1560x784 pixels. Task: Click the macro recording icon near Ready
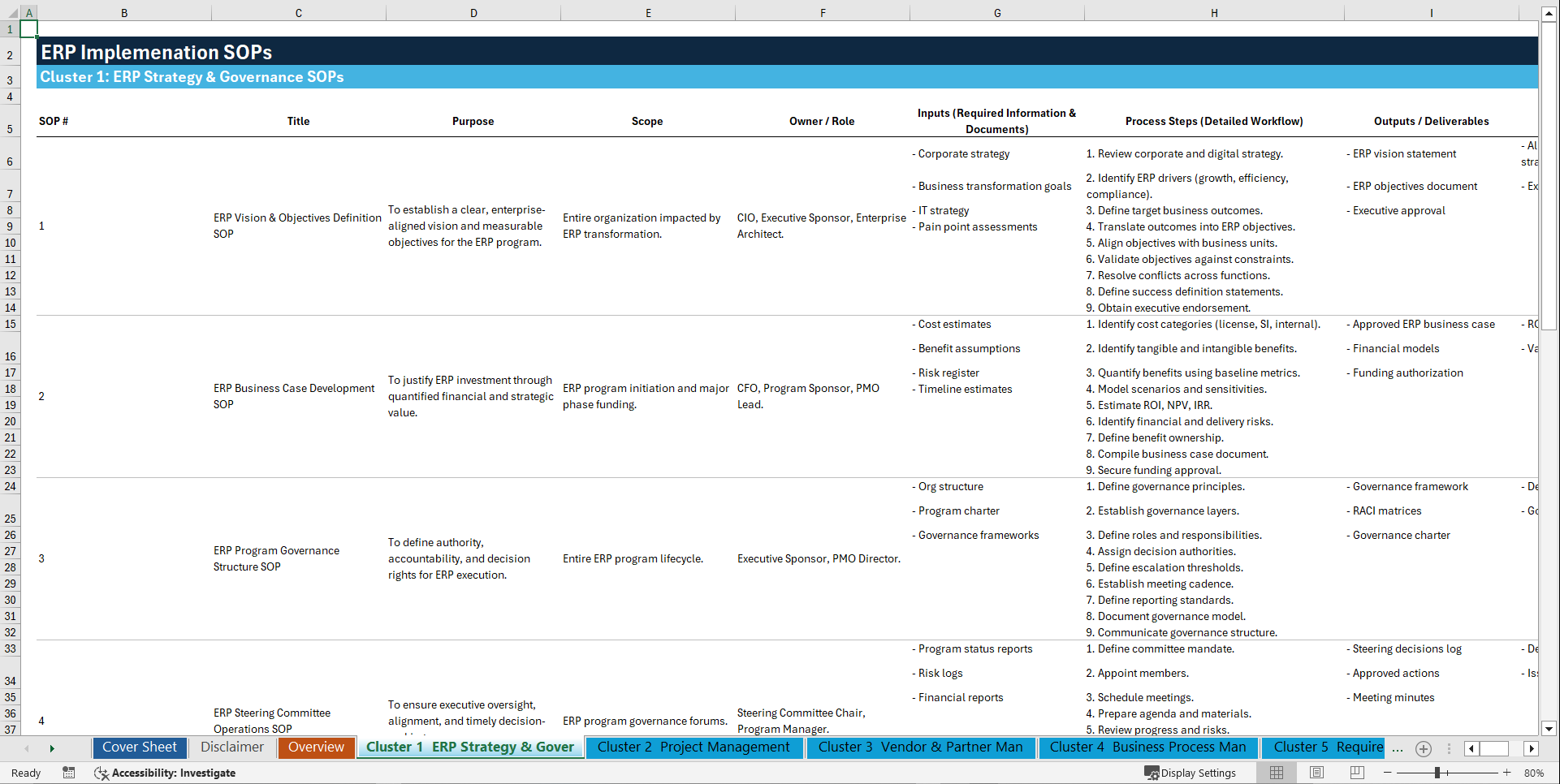[69, 773]
